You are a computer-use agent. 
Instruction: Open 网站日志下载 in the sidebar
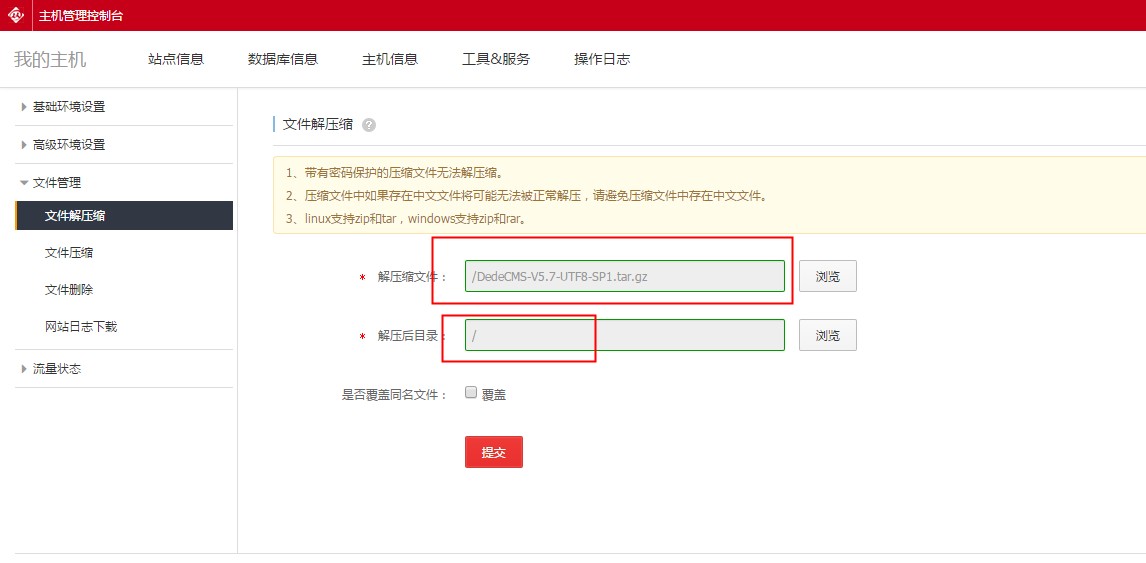tap(81, 327)
